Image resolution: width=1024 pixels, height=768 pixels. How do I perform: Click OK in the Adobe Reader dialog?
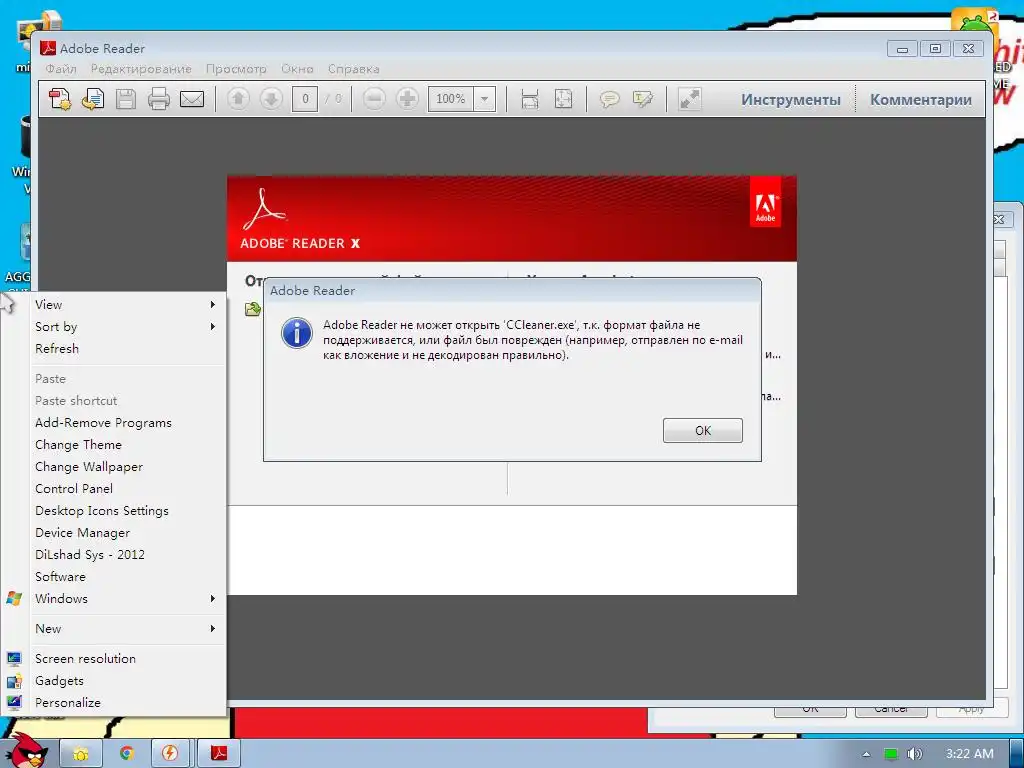click(x=703, y=430)
